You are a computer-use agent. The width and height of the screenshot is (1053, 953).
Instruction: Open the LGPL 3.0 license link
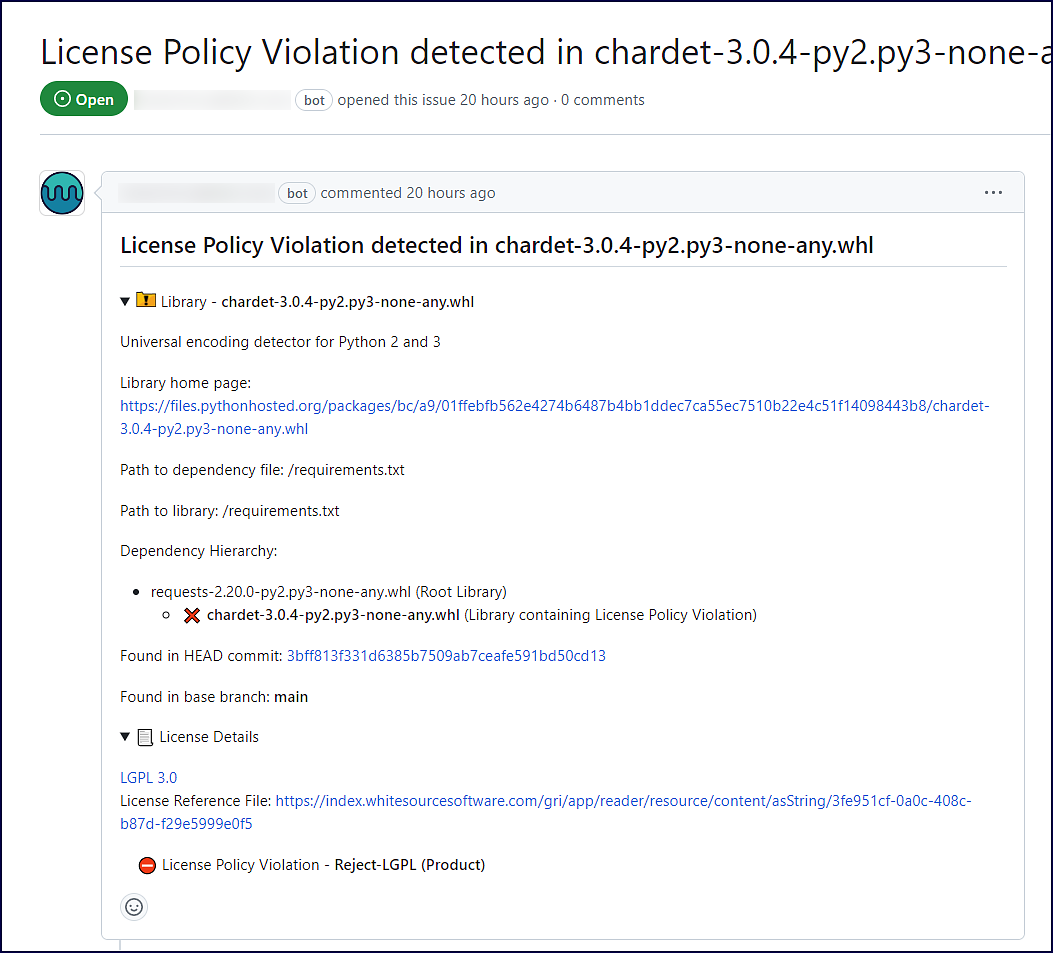point(148,777)
